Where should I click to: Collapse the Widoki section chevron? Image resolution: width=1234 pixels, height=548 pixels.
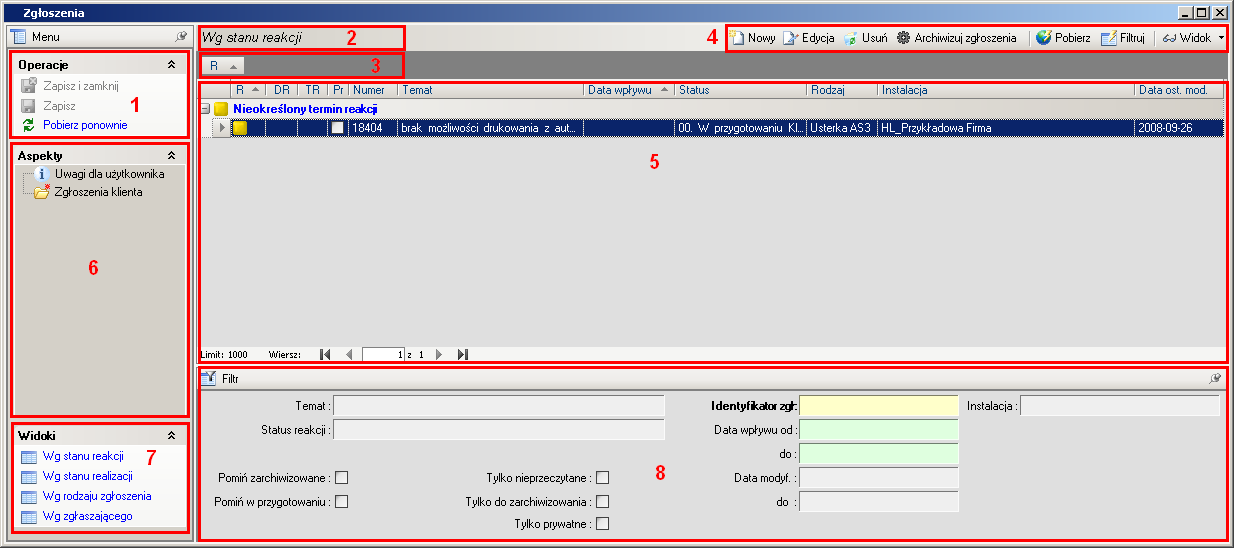171,436
